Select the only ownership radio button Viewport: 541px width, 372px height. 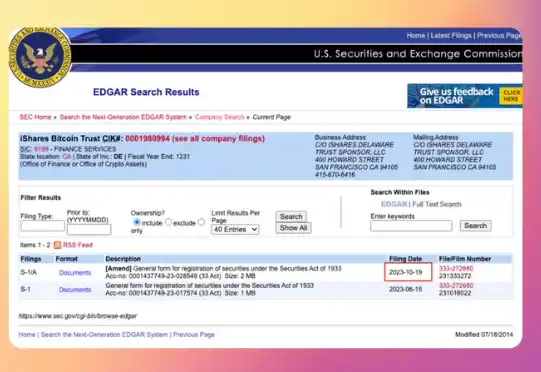(201, 222)
